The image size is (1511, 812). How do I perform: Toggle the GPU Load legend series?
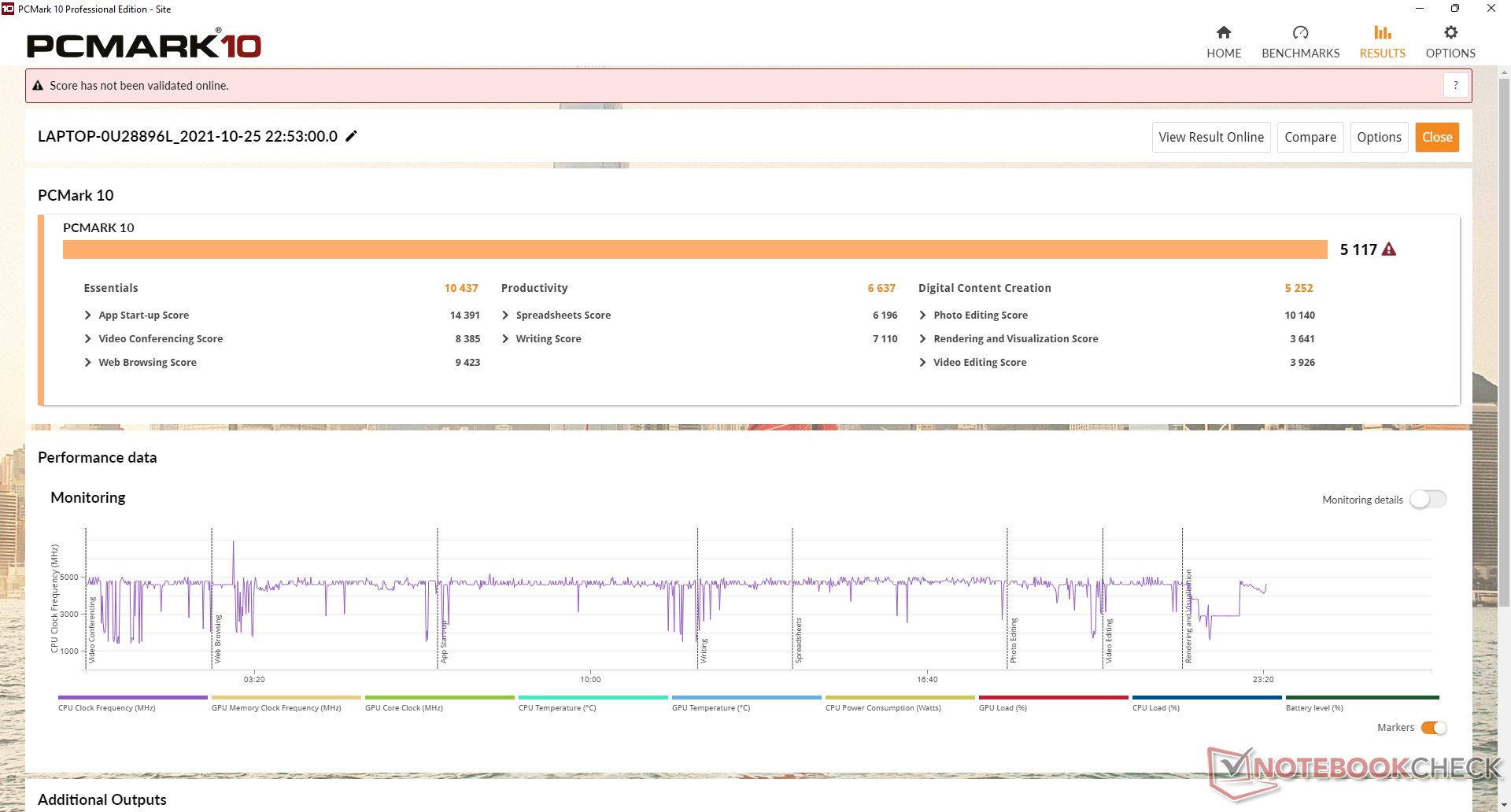point(1053,698)
